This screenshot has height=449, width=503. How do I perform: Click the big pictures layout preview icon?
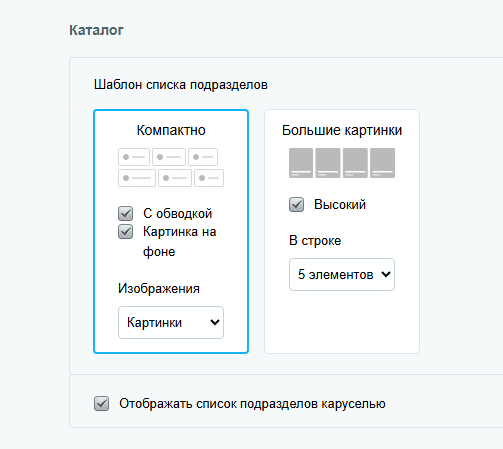[x=342, y=163]
